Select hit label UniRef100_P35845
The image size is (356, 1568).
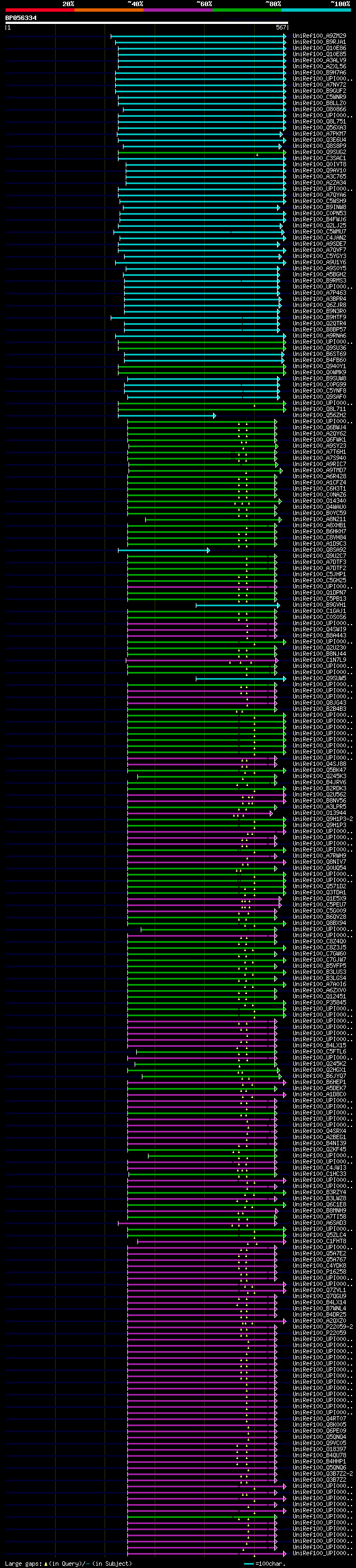319,1002
